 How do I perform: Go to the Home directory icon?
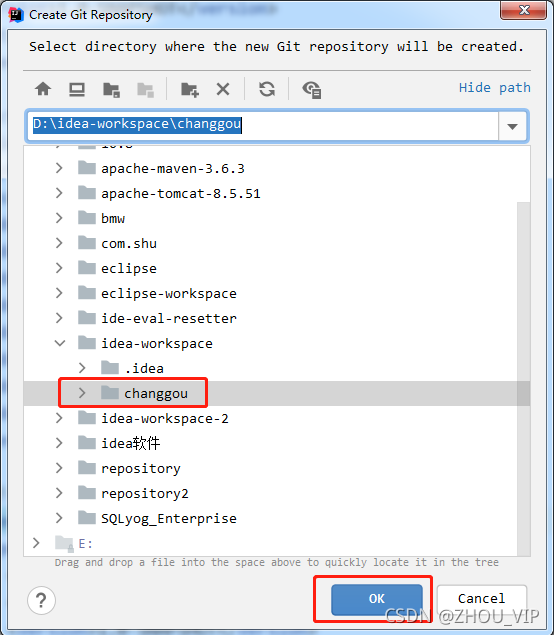click(43, 89)
